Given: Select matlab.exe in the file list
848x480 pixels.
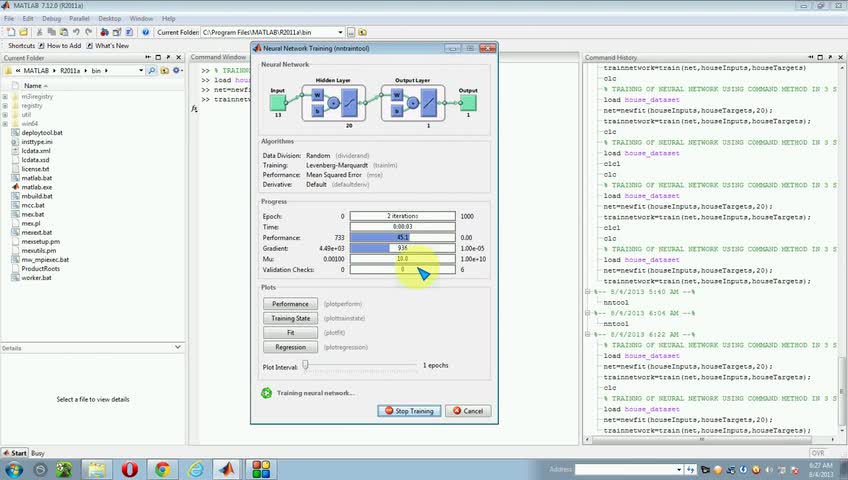Looking at the screenshot, I should (37, 187).
